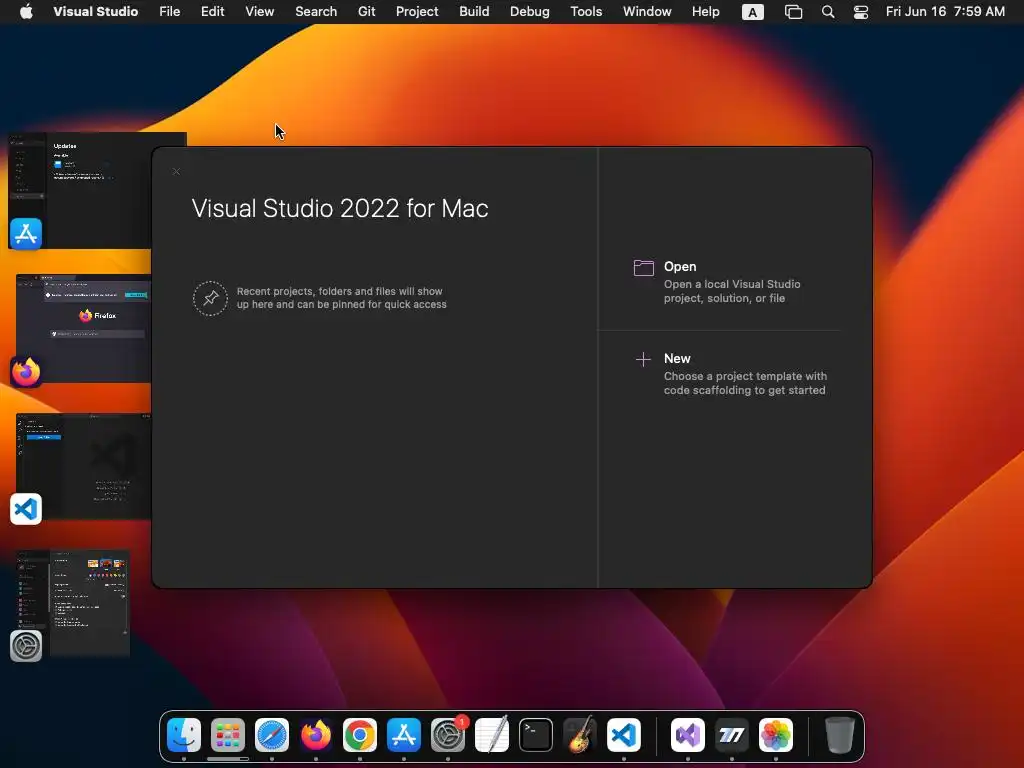Close the Visual Studio start window
This screenshot has width=1024, height=768.
tap(176, 172)
